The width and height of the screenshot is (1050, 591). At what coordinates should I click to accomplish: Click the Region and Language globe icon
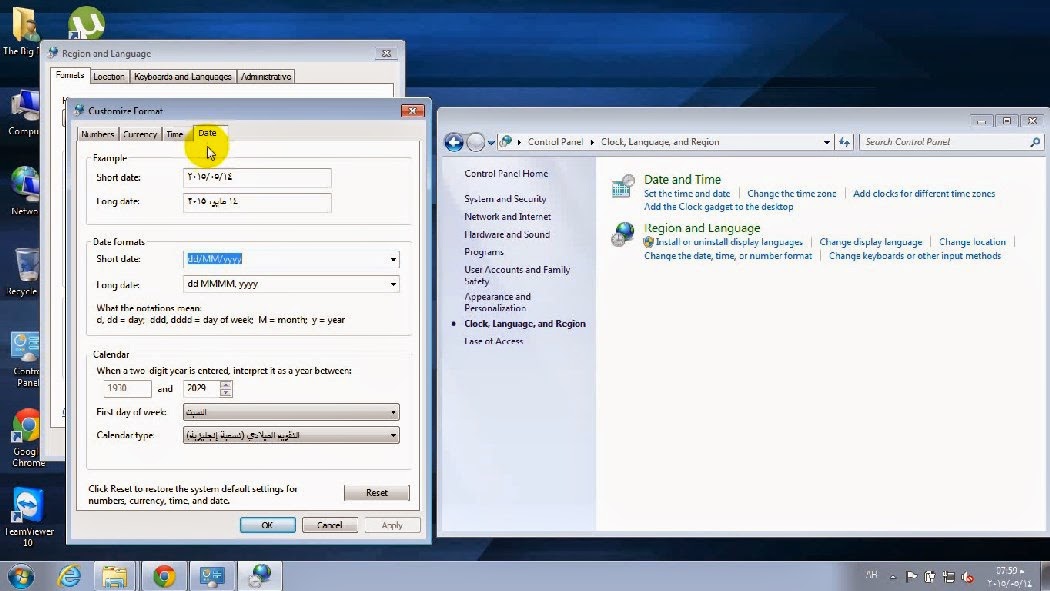(623, 234)
